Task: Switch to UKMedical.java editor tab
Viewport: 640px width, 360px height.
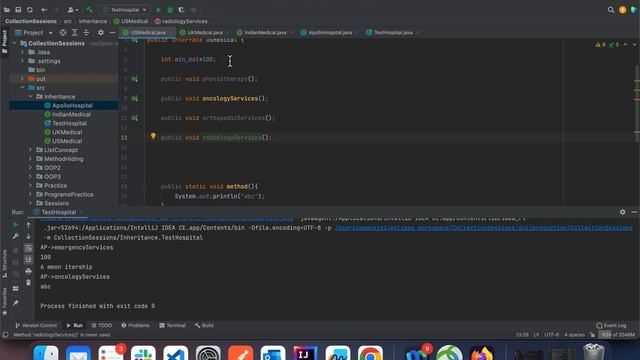Action: click(204, 33)
